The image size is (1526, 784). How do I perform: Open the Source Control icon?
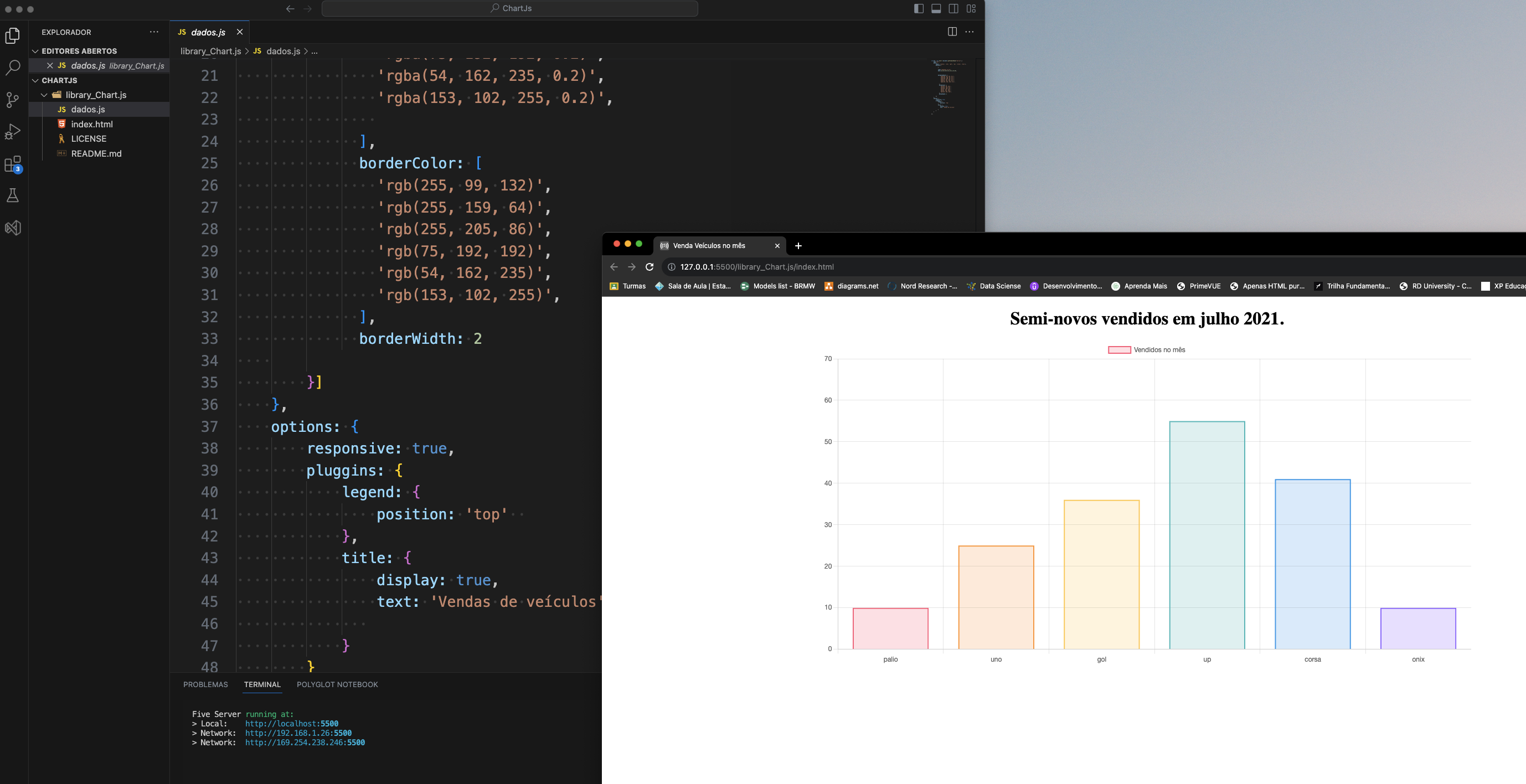(x=12, y=100)
